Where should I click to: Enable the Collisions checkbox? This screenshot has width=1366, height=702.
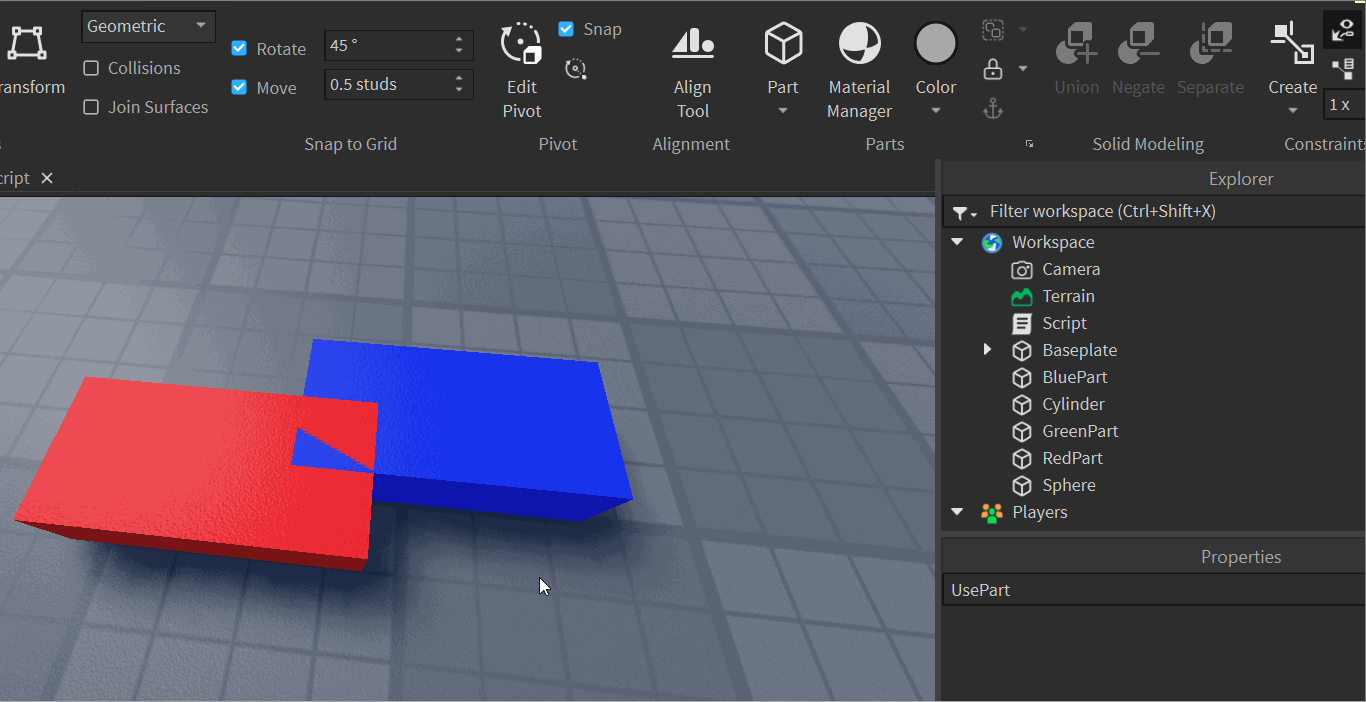(x=91, y=68)
